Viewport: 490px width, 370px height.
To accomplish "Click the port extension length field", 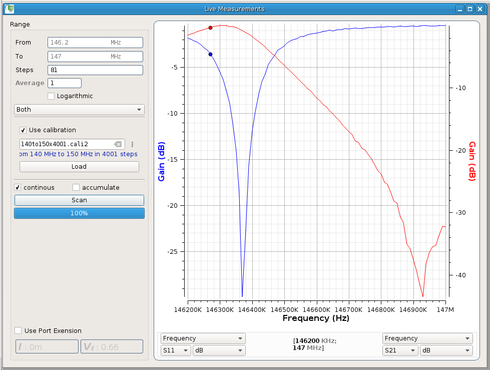I will (x=47, y=347).
